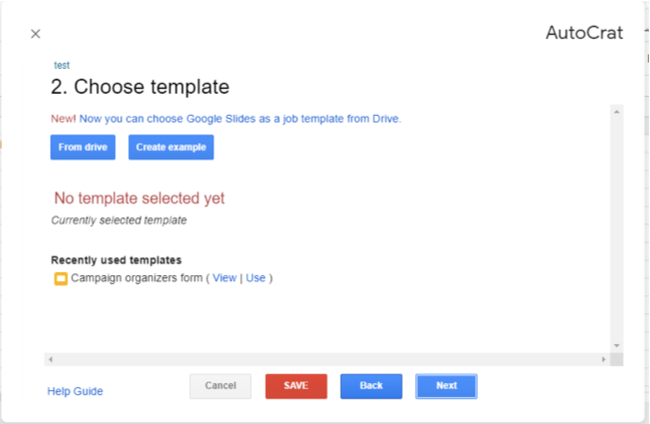Image resolution: width=650 pixels, height=424 pixels.
Task: Open the View link for Campaign organizers form
Action: coord(224,278)
